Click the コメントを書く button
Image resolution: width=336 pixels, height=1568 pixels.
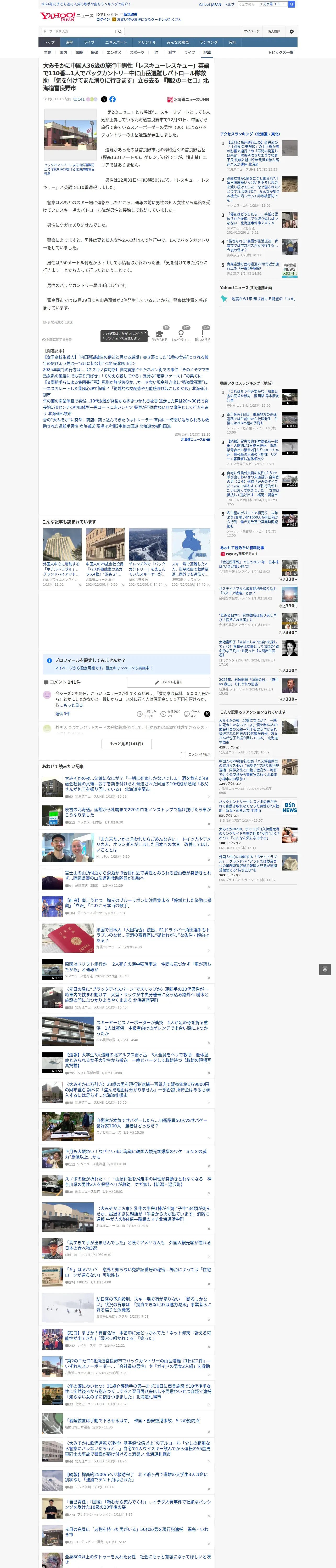[x=168, y=682]
